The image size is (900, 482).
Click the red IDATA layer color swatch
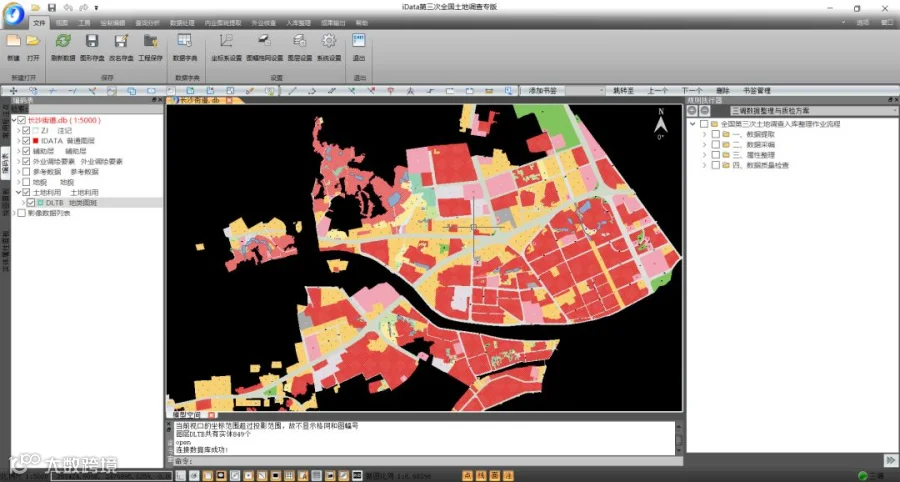(x=35, y=141)
